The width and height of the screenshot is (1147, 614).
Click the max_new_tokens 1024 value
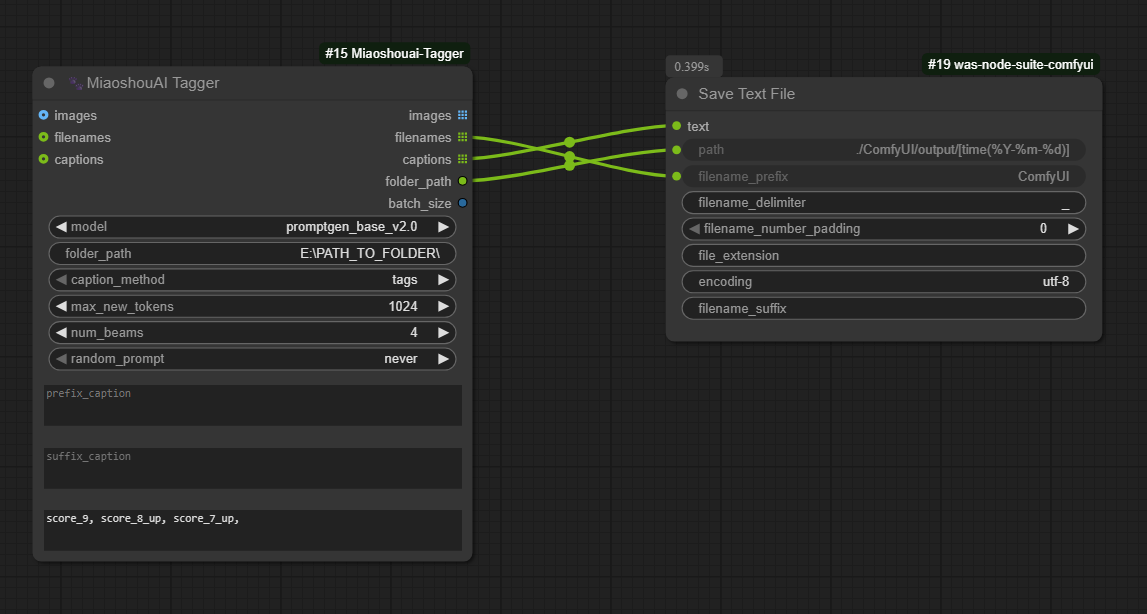[x=403, y=307]
